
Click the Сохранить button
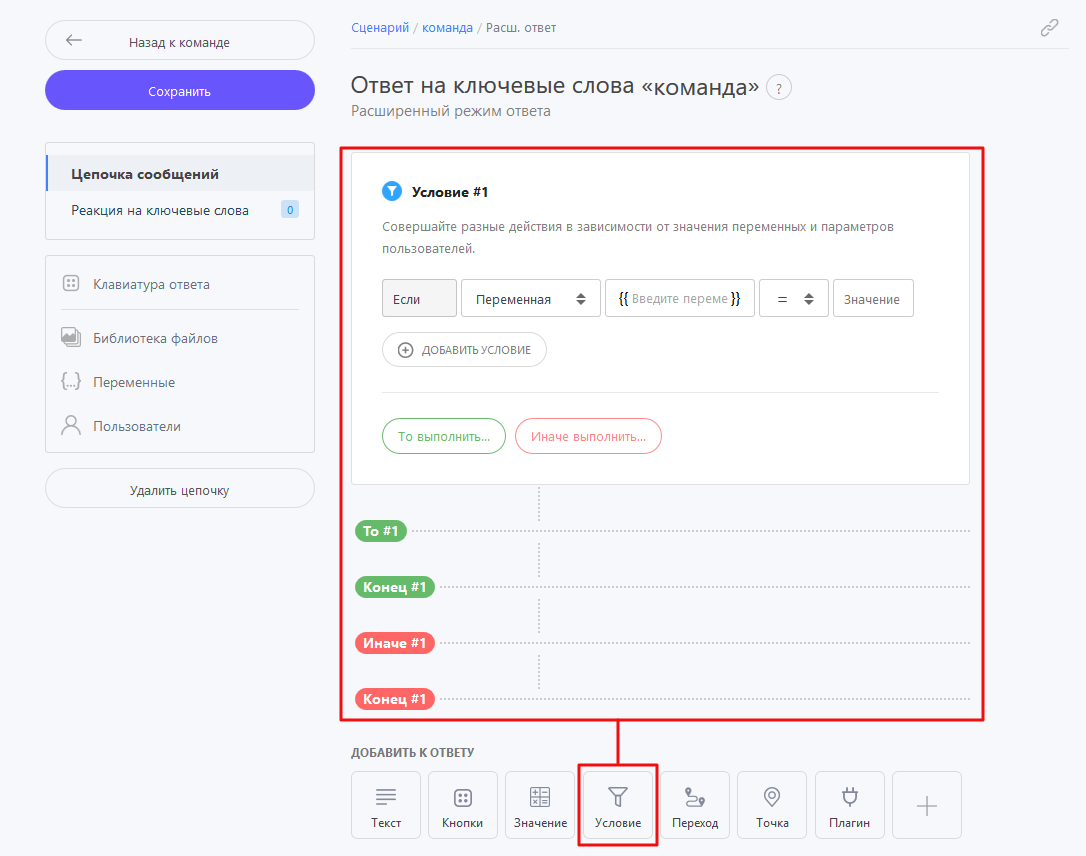pos(180,91)
